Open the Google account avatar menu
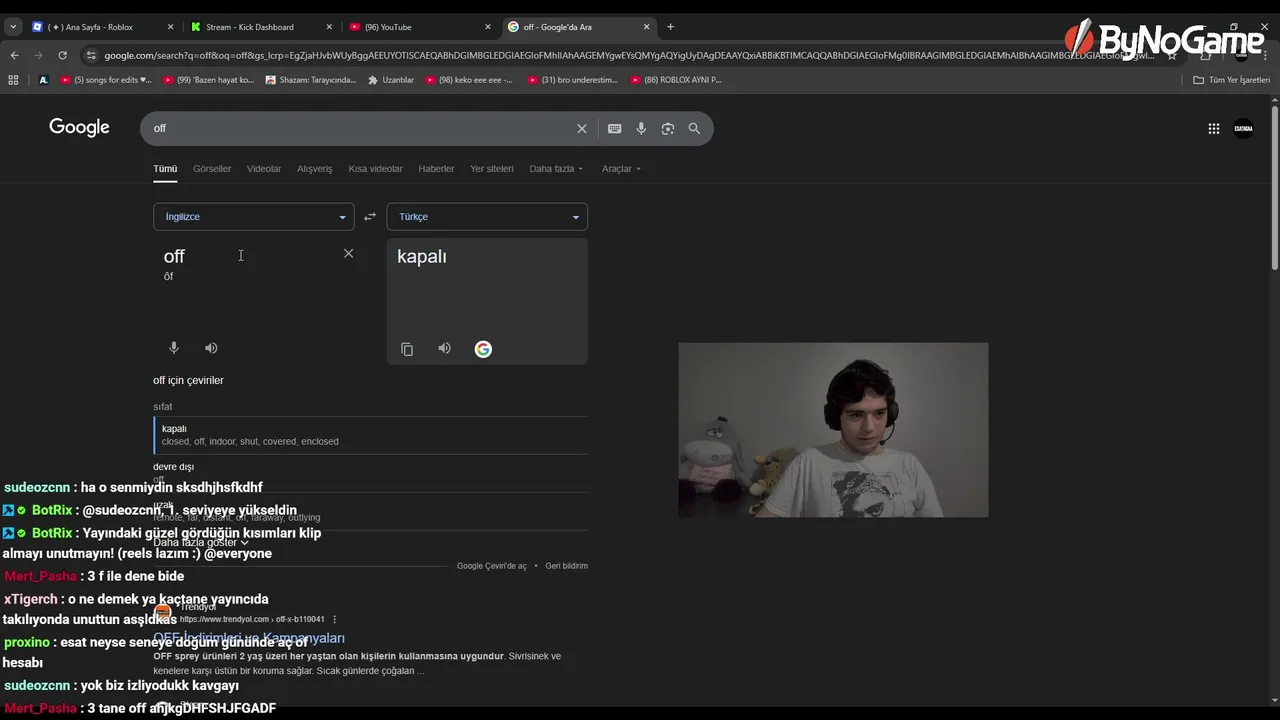The image size is (1280, 720). (1243, 128)
